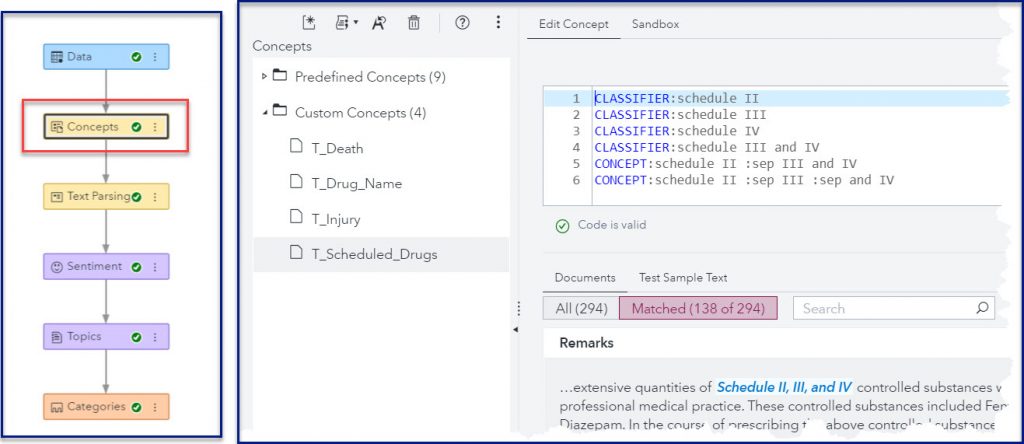Select the T_Death concept
Viewport: 1024px width, 444px height.
337,148
